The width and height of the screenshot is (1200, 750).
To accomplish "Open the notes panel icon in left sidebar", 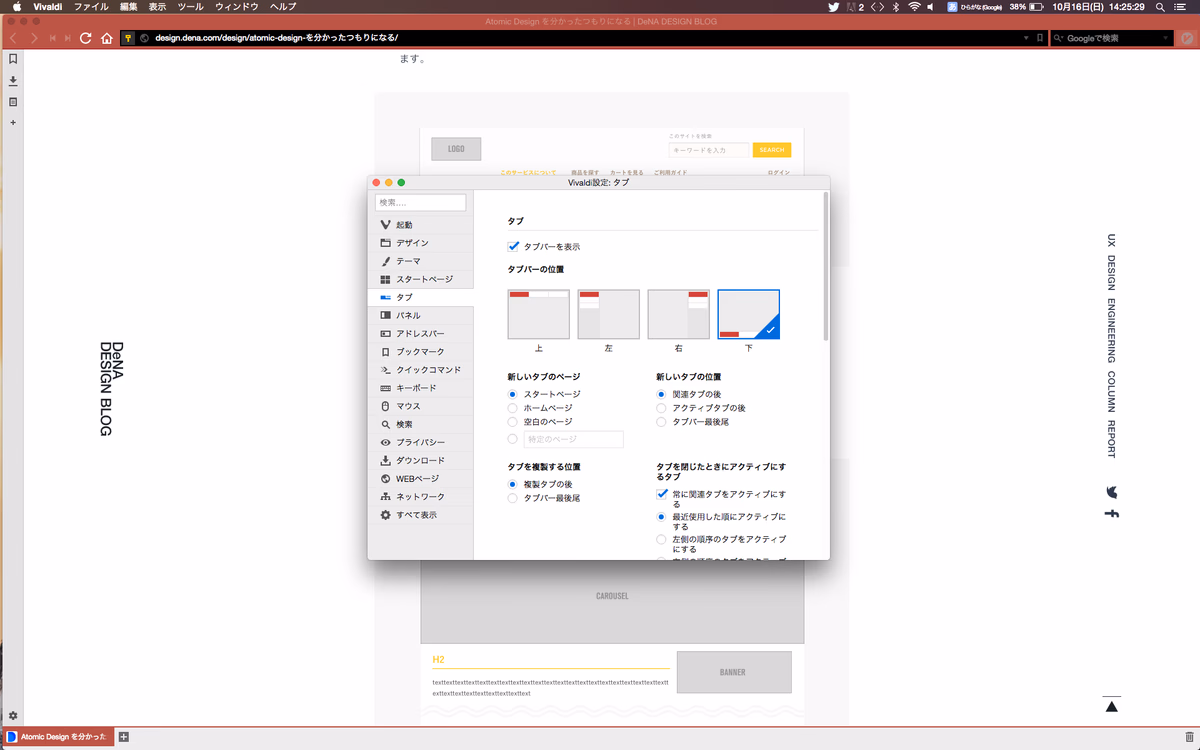I will tap(13, 102).
